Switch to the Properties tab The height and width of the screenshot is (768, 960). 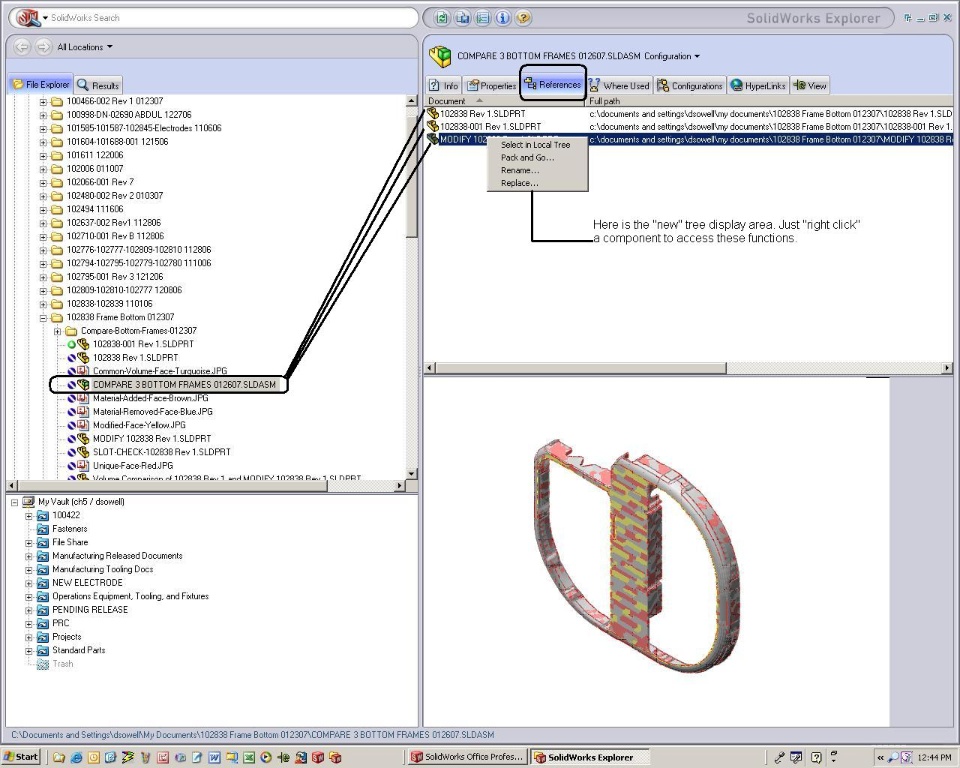point(492,86)
